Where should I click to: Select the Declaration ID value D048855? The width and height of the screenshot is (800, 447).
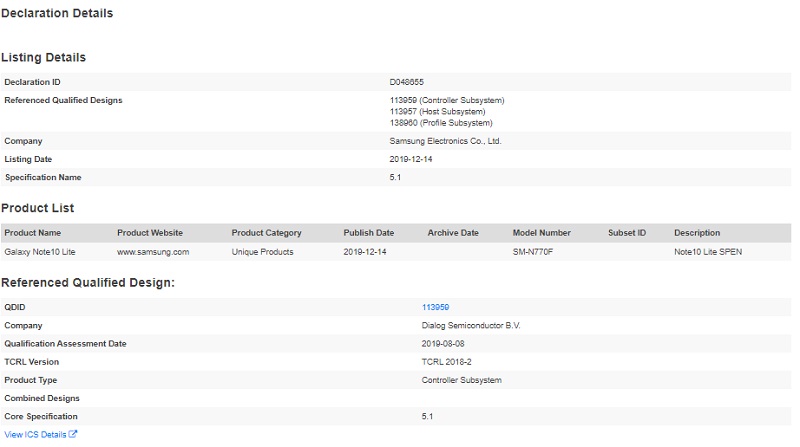click(x=407, y=82)
